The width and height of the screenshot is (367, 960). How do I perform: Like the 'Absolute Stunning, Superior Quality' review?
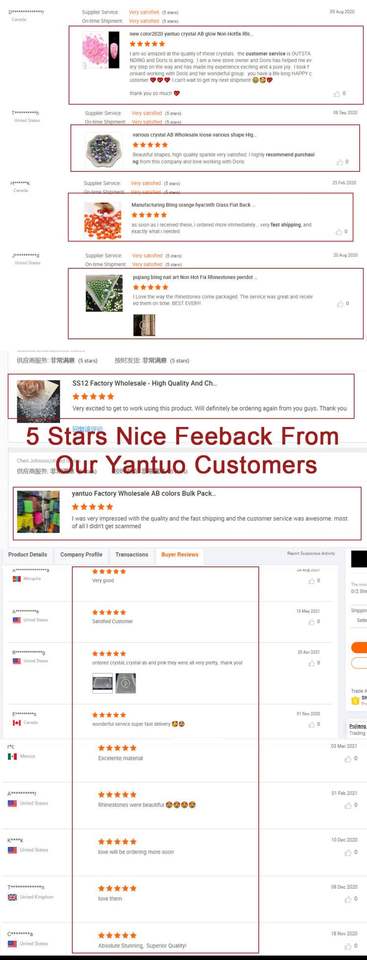[347, 946]
